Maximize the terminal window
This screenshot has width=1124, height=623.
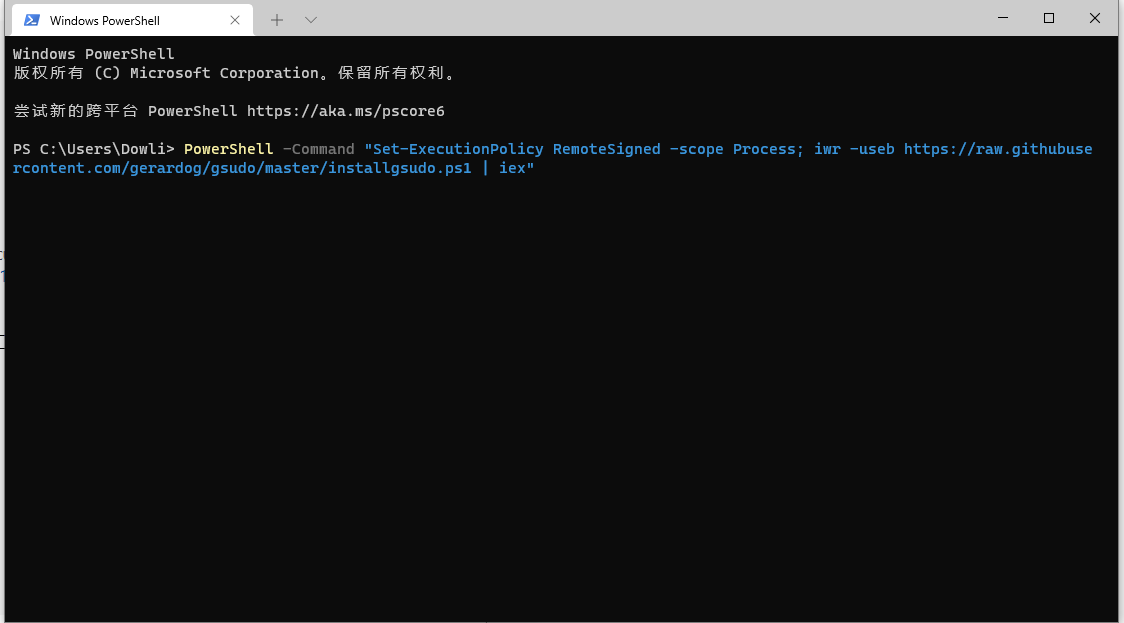point(1049,18)
